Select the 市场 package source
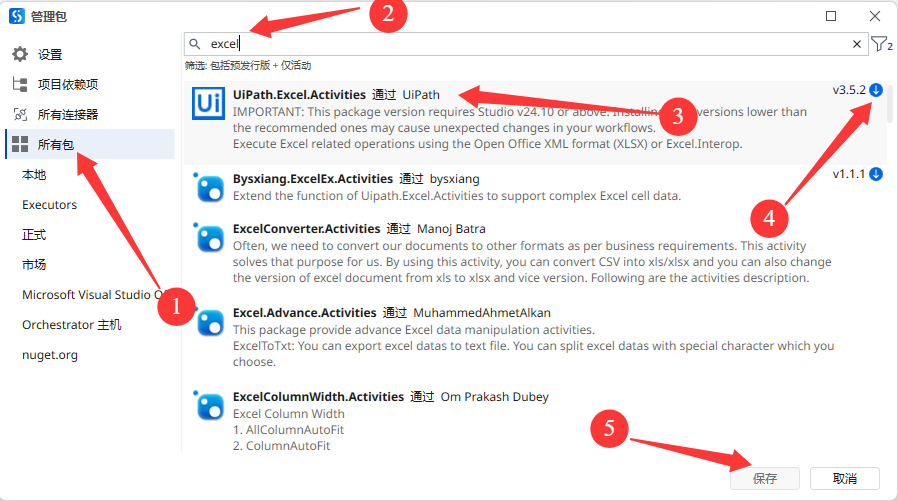The image size is (898, 501). coord(34,265)
